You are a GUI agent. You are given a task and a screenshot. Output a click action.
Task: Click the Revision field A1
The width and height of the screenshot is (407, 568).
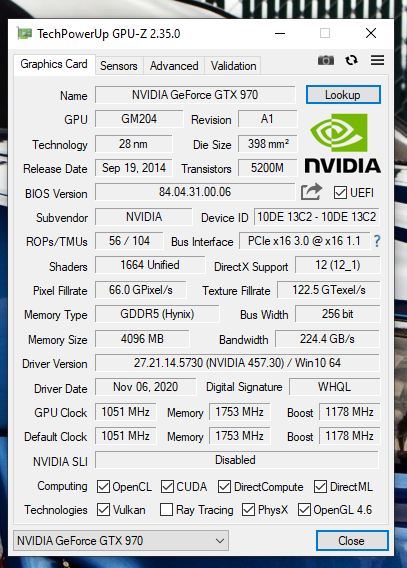tap(267, 119)
